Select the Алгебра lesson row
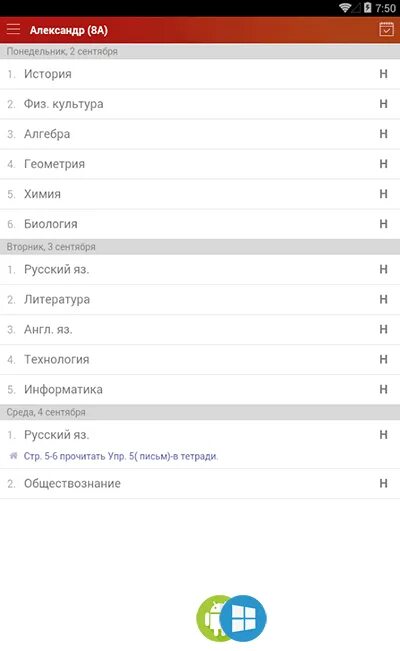The height and width of the screenshot is (651, 400). [200, 134]
